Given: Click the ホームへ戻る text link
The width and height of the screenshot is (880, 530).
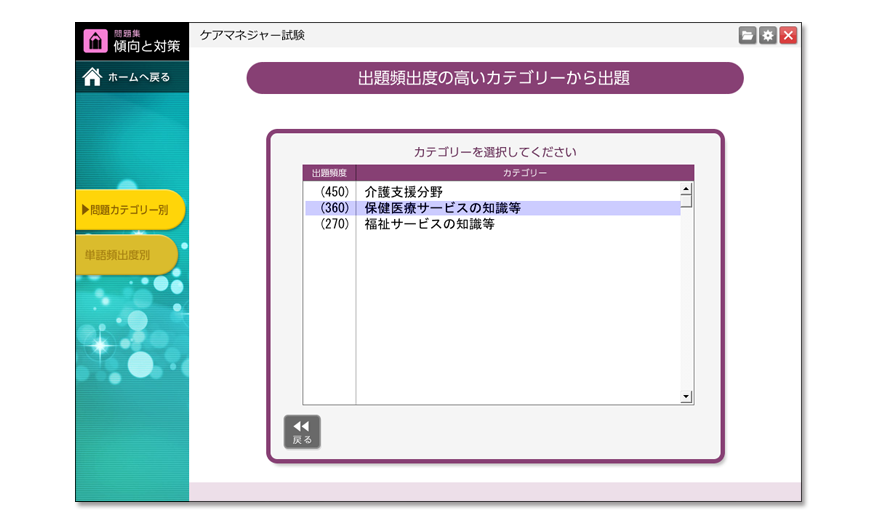Looking at the screenshot, I should [x=139, y=77].
